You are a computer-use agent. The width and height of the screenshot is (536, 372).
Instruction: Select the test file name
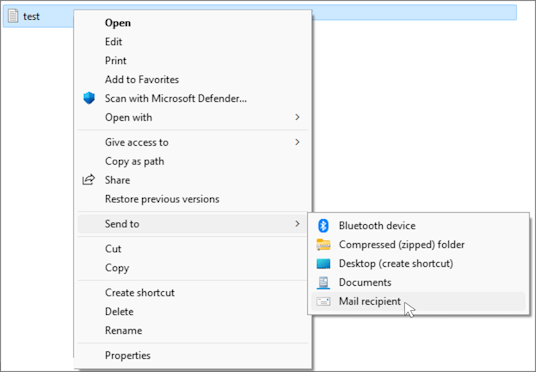[x=31, y=16]
